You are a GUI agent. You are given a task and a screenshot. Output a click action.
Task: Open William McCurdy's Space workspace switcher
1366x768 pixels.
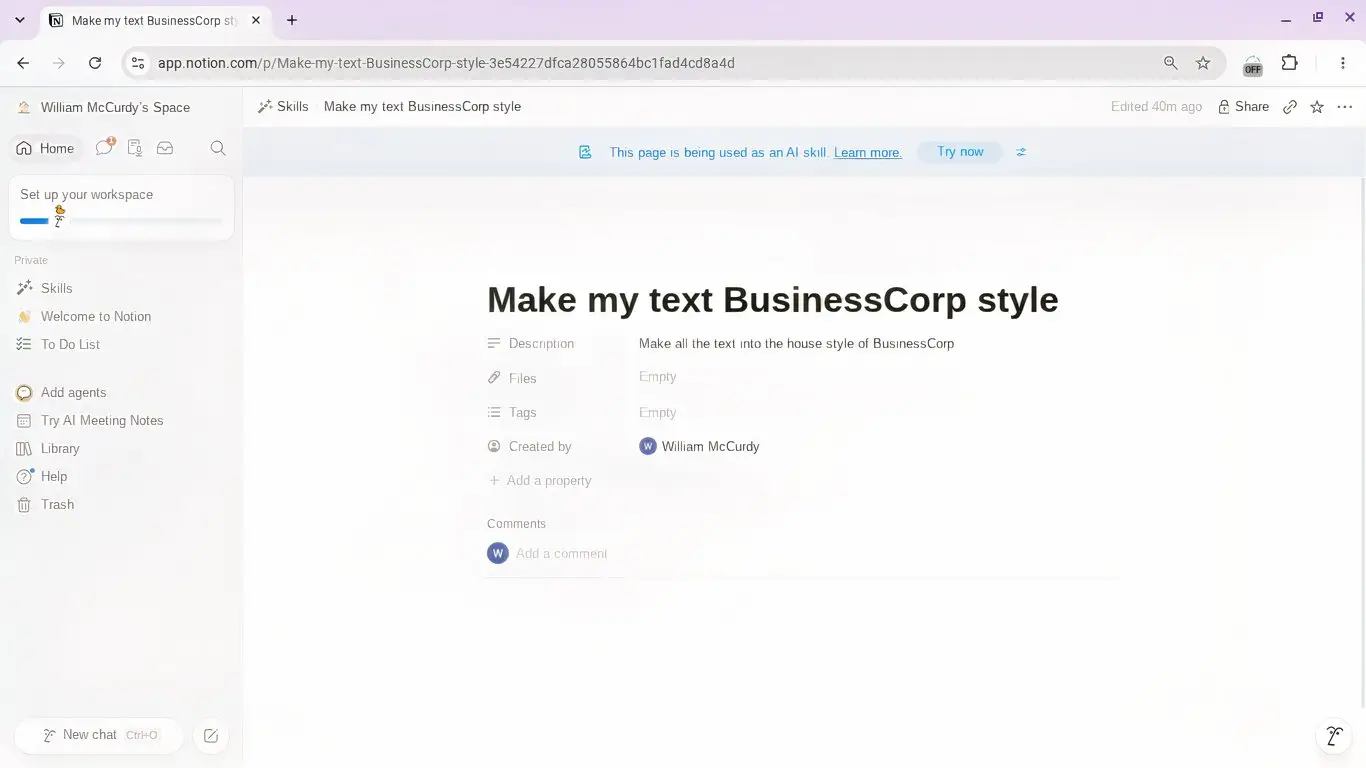pyautogui.click(x=105, y=107)
